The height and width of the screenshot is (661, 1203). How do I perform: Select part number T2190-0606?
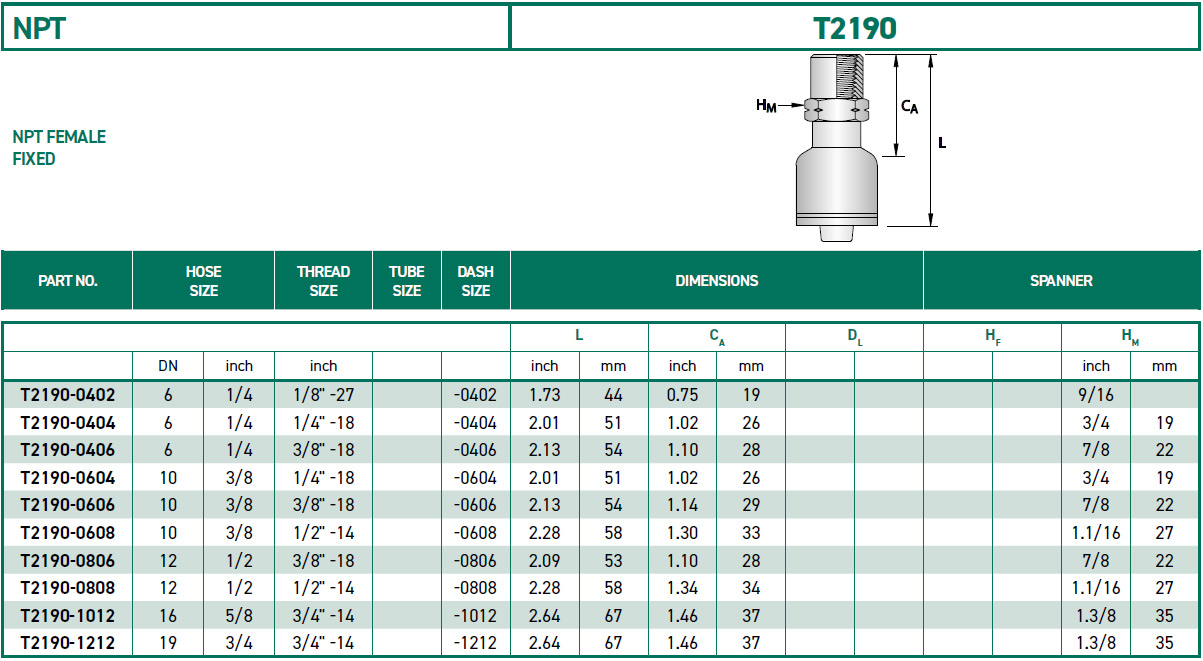(68, 505)
